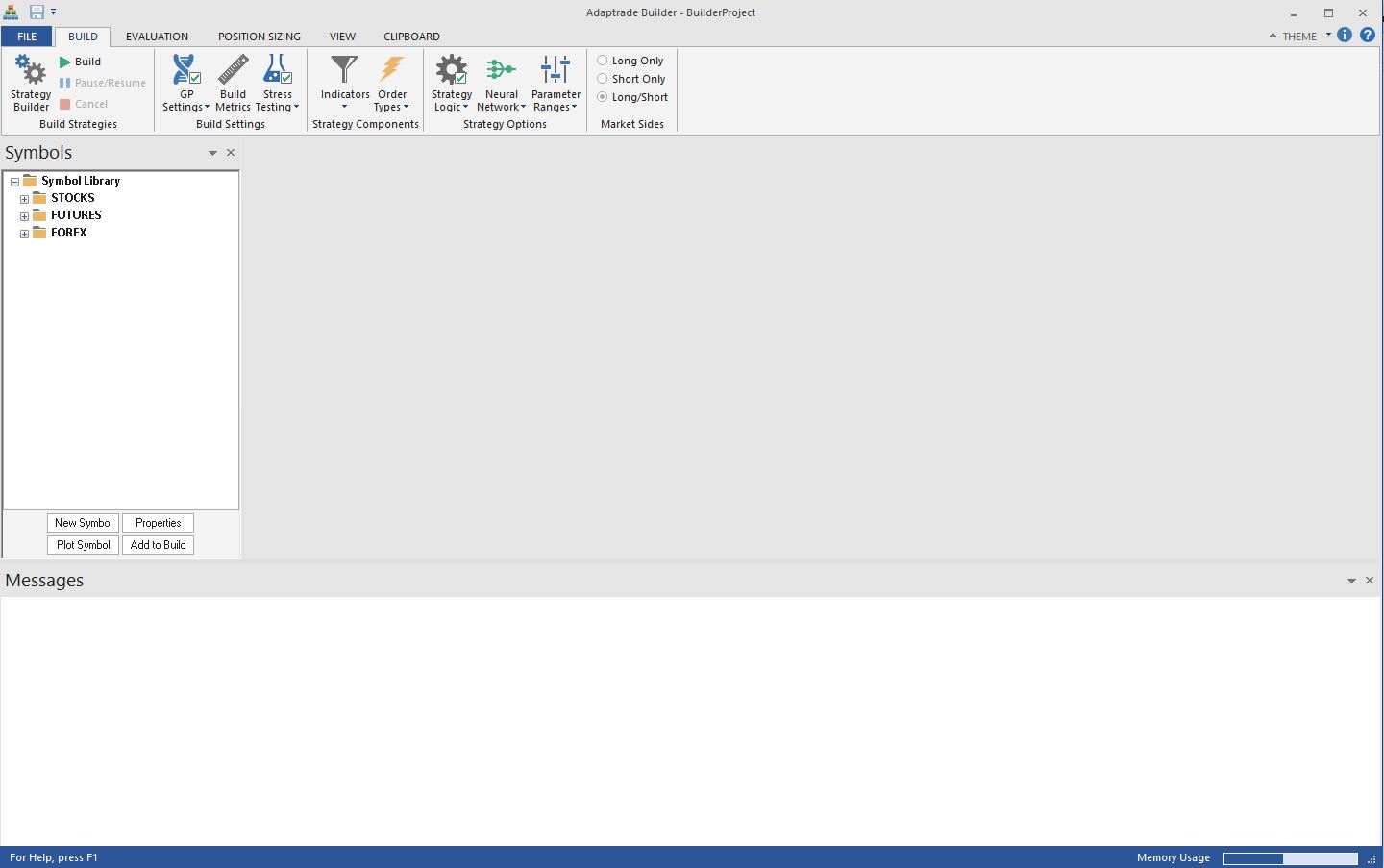Click the New Symbol button

(84, 523)
